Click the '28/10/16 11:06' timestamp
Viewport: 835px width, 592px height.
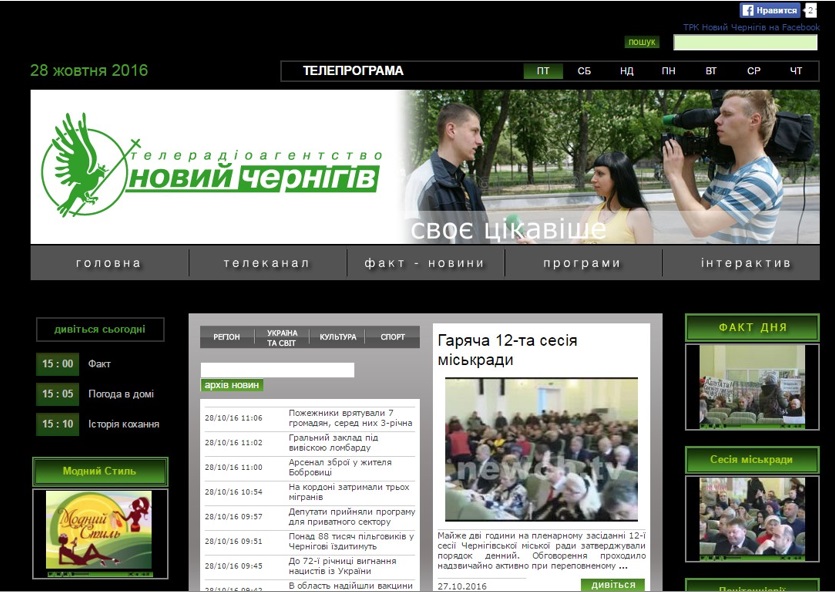coord(234,418)
